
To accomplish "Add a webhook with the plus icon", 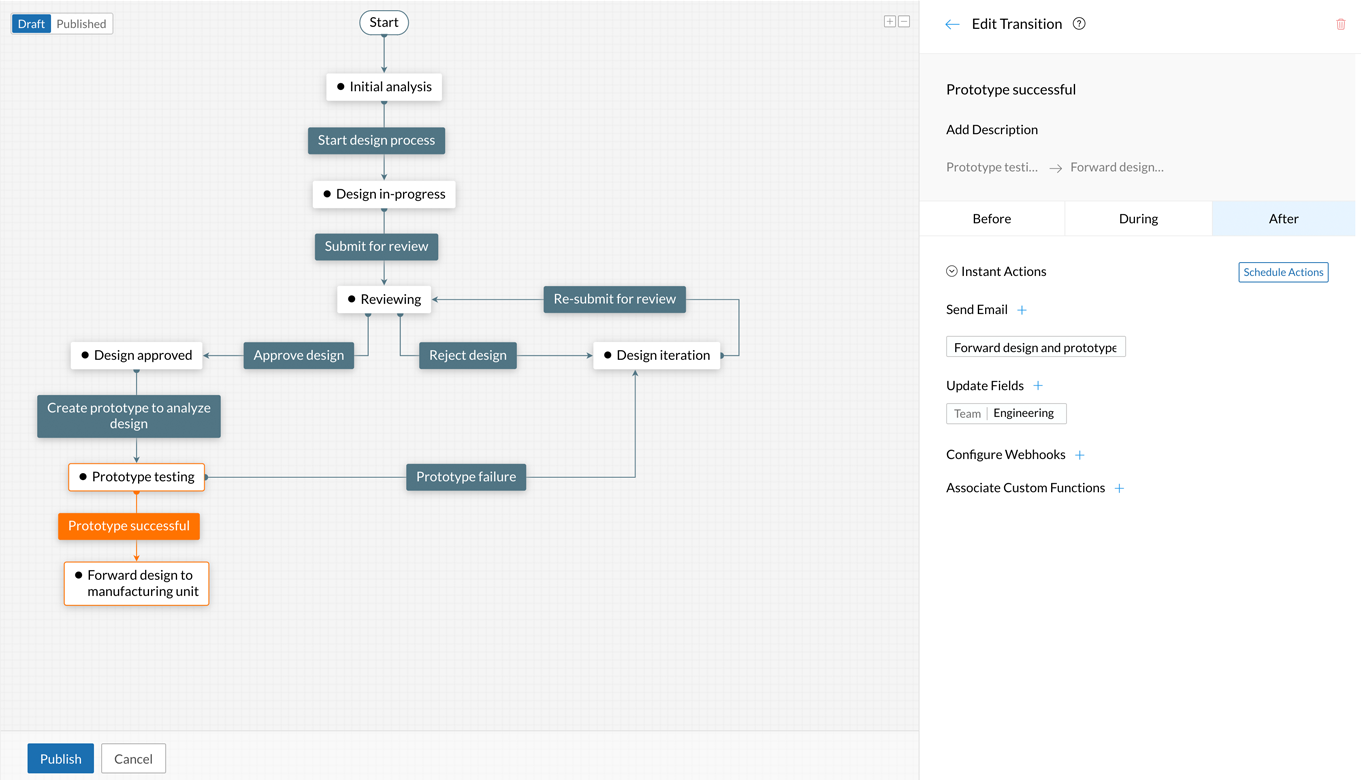I will pos(1080,455).
